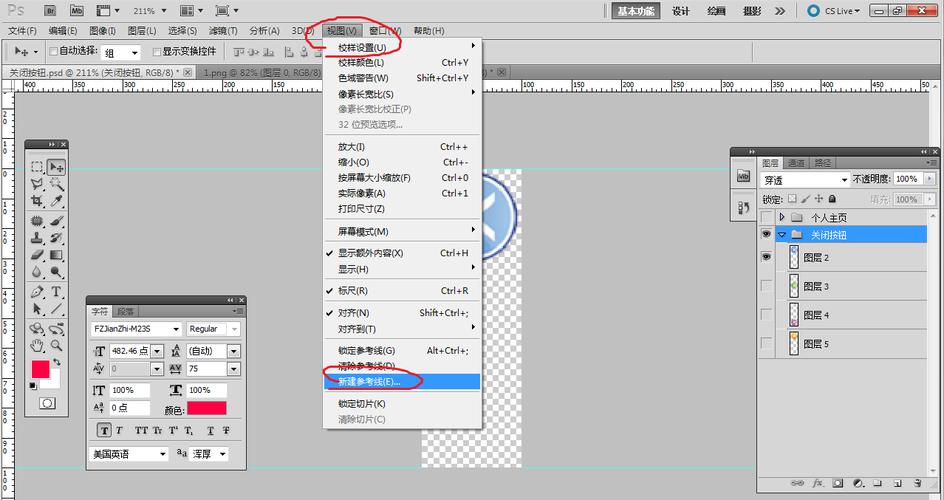Viewport: 944px width, 500px height.
Task: Open font size 482.46 点 dropdown
Action: (x=157, y=351)
